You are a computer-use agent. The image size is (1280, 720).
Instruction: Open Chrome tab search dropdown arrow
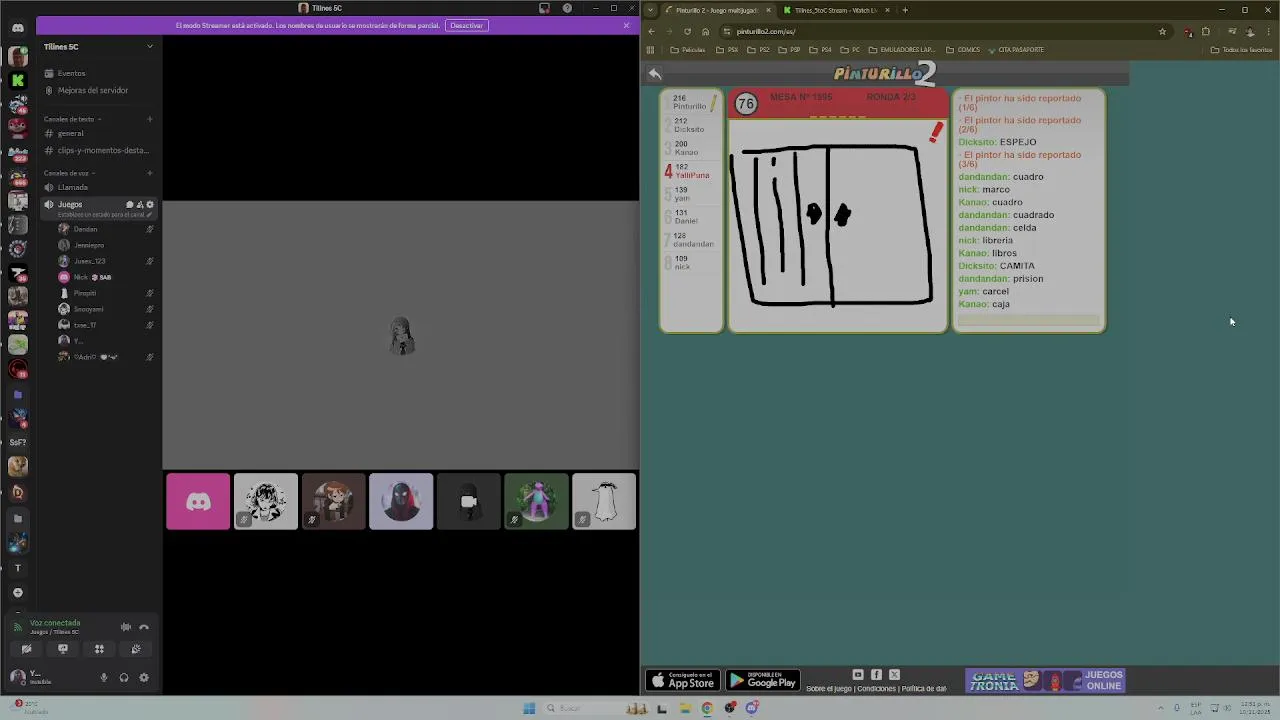[651, 10]
